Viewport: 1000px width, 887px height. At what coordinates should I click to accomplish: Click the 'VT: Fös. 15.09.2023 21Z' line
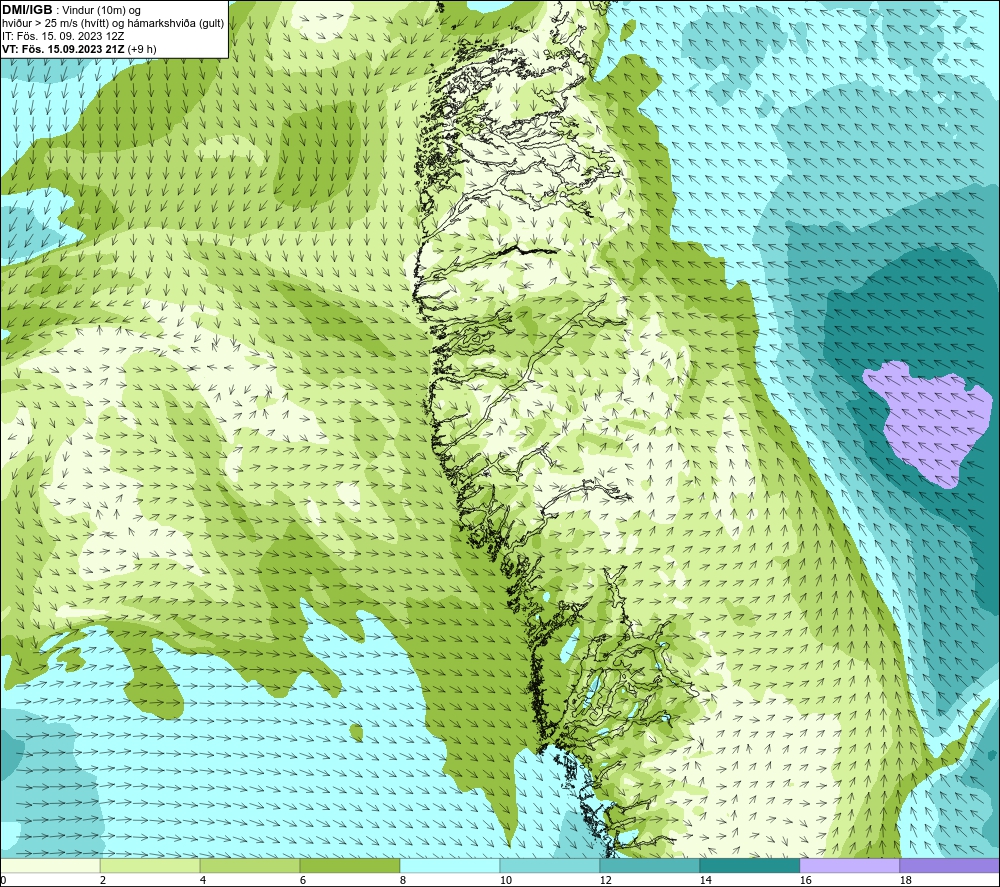[80, 48]
